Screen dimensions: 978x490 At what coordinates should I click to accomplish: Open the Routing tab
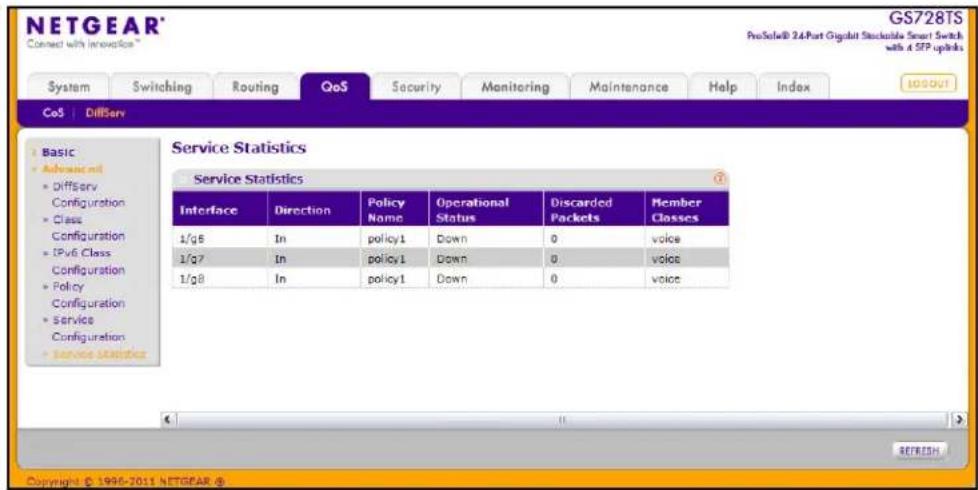click(x=255, y=87)
